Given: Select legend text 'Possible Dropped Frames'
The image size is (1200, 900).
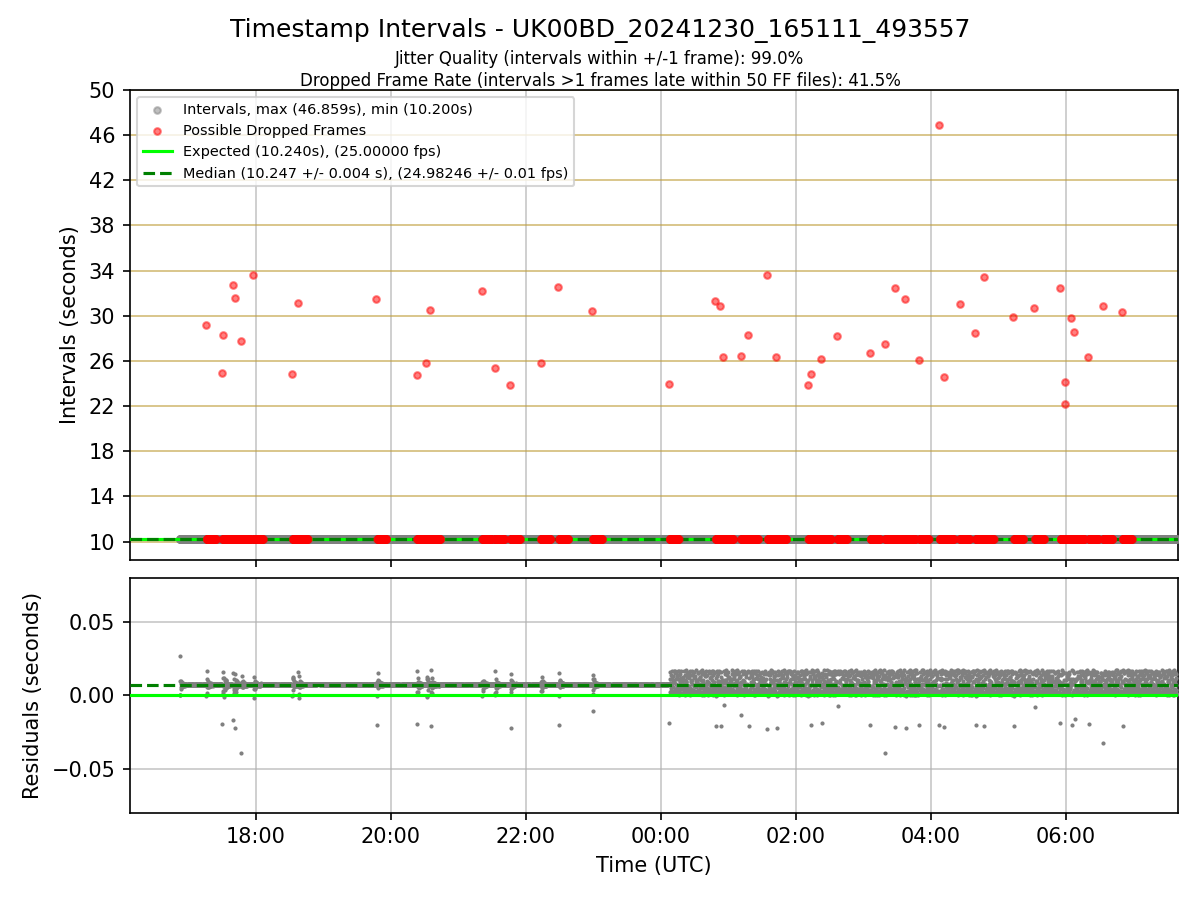Looking at the screenshot, I should 274,130.
